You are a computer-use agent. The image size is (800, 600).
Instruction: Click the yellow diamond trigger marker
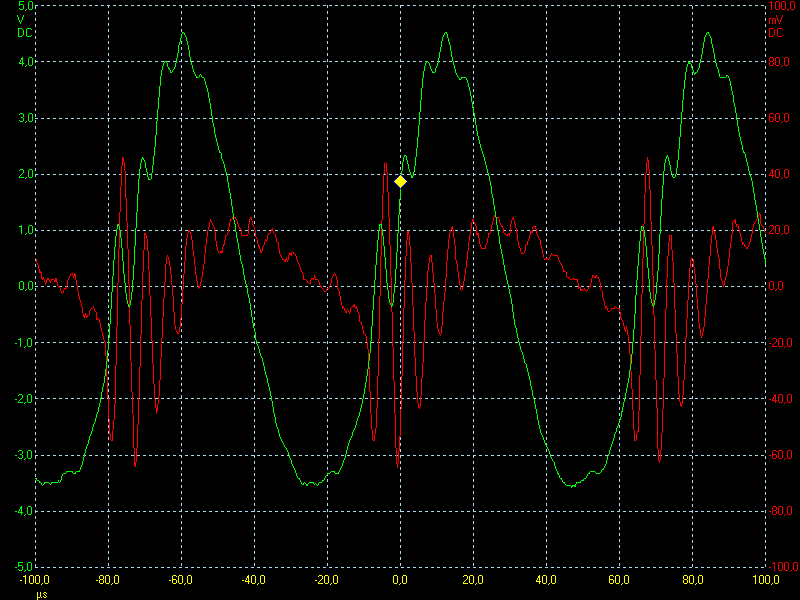400,181
